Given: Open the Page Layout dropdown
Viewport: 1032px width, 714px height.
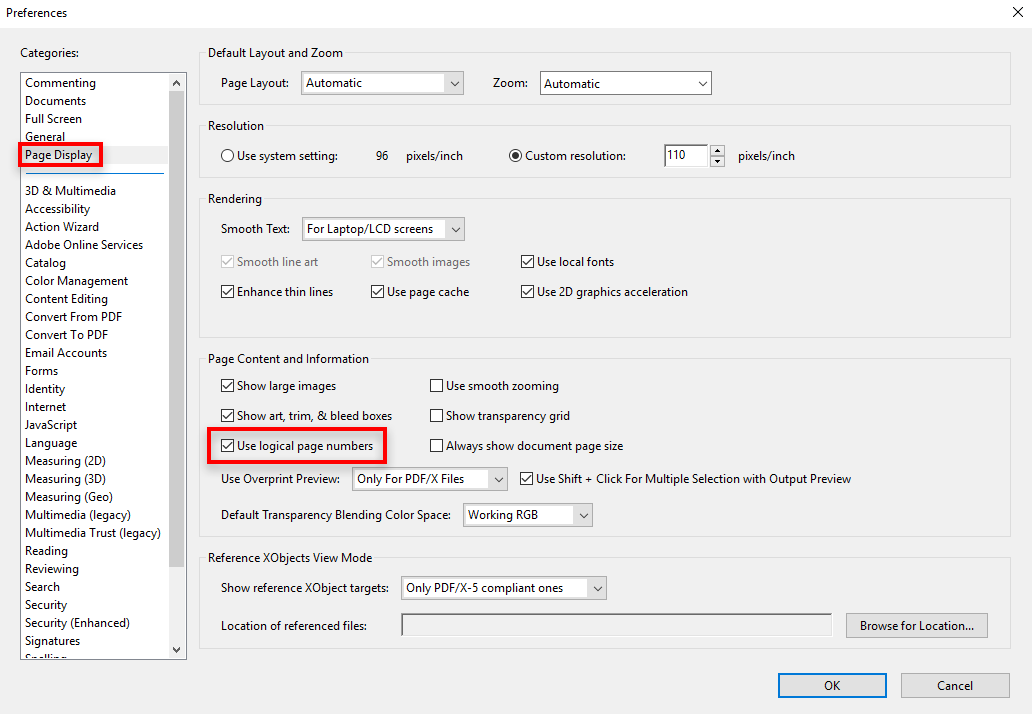Looking at the screenshot, I should coord(381,83).
